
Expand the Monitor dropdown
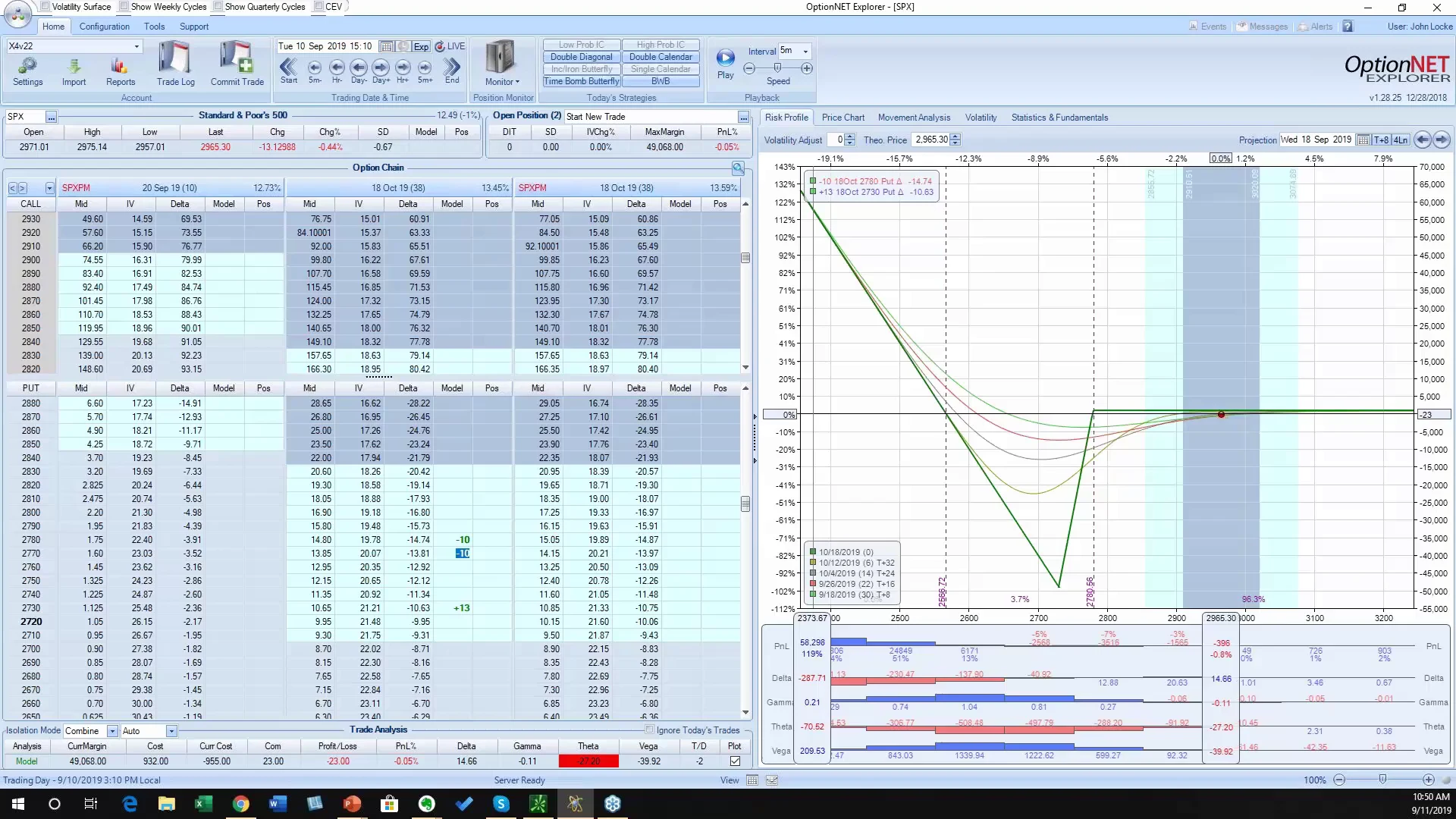click(502, 82)
